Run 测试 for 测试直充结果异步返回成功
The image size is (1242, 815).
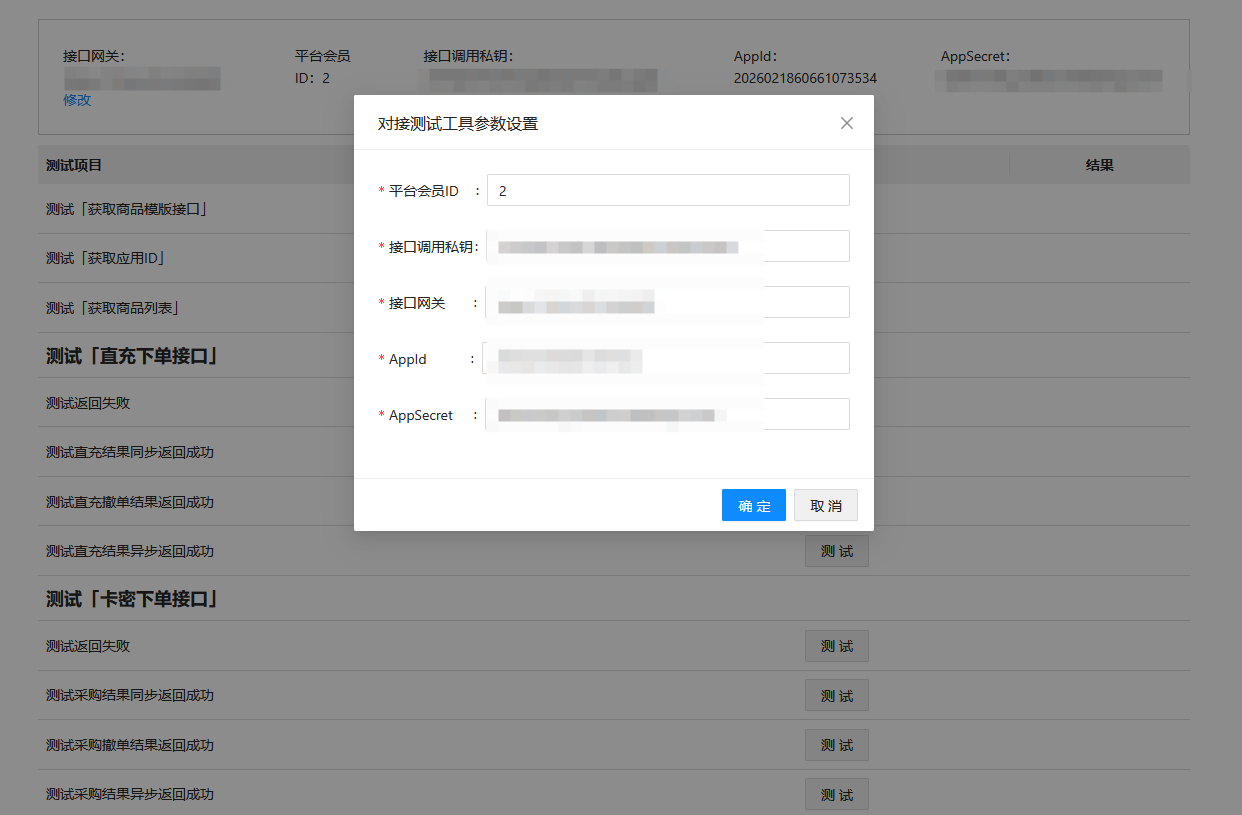point(836,551)
